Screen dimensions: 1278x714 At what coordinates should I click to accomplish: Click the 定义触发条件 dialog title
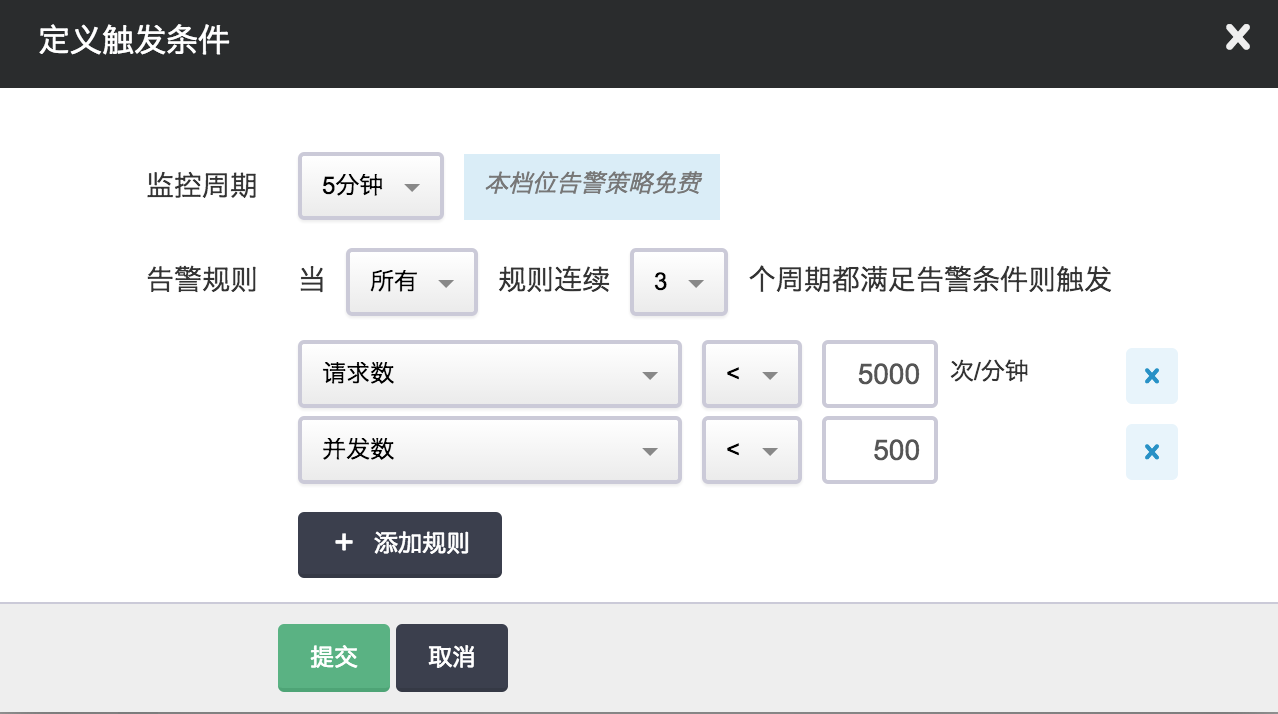134,41
